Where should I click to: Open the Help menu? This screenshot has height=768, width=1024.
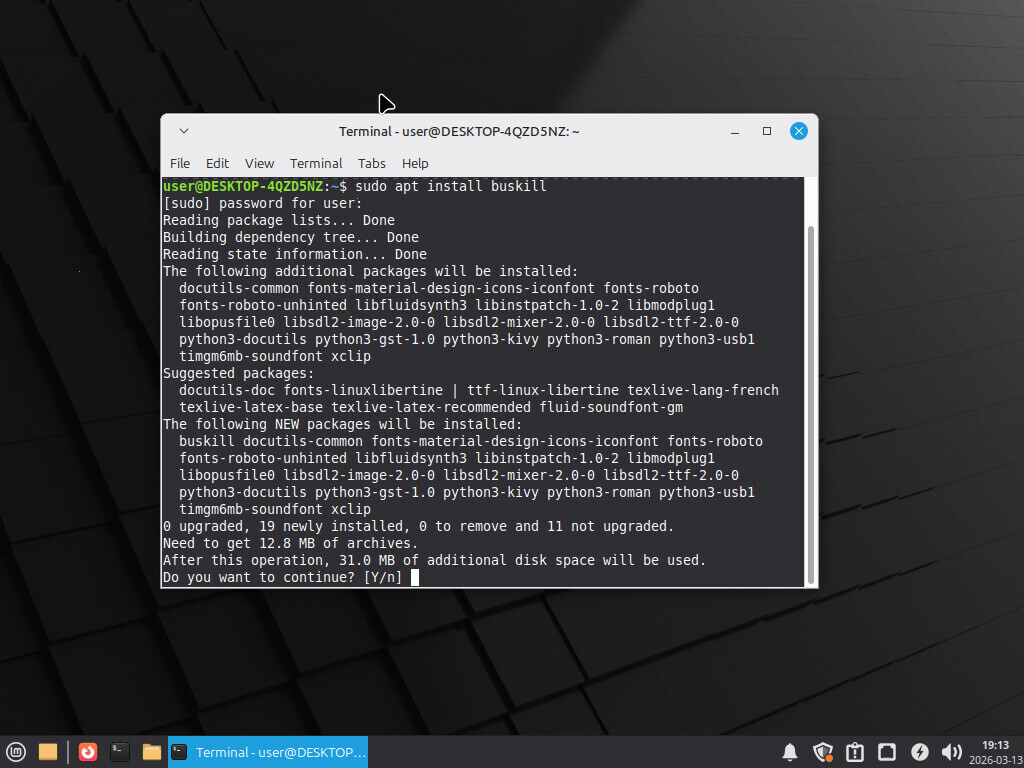[x=415, y=163]
